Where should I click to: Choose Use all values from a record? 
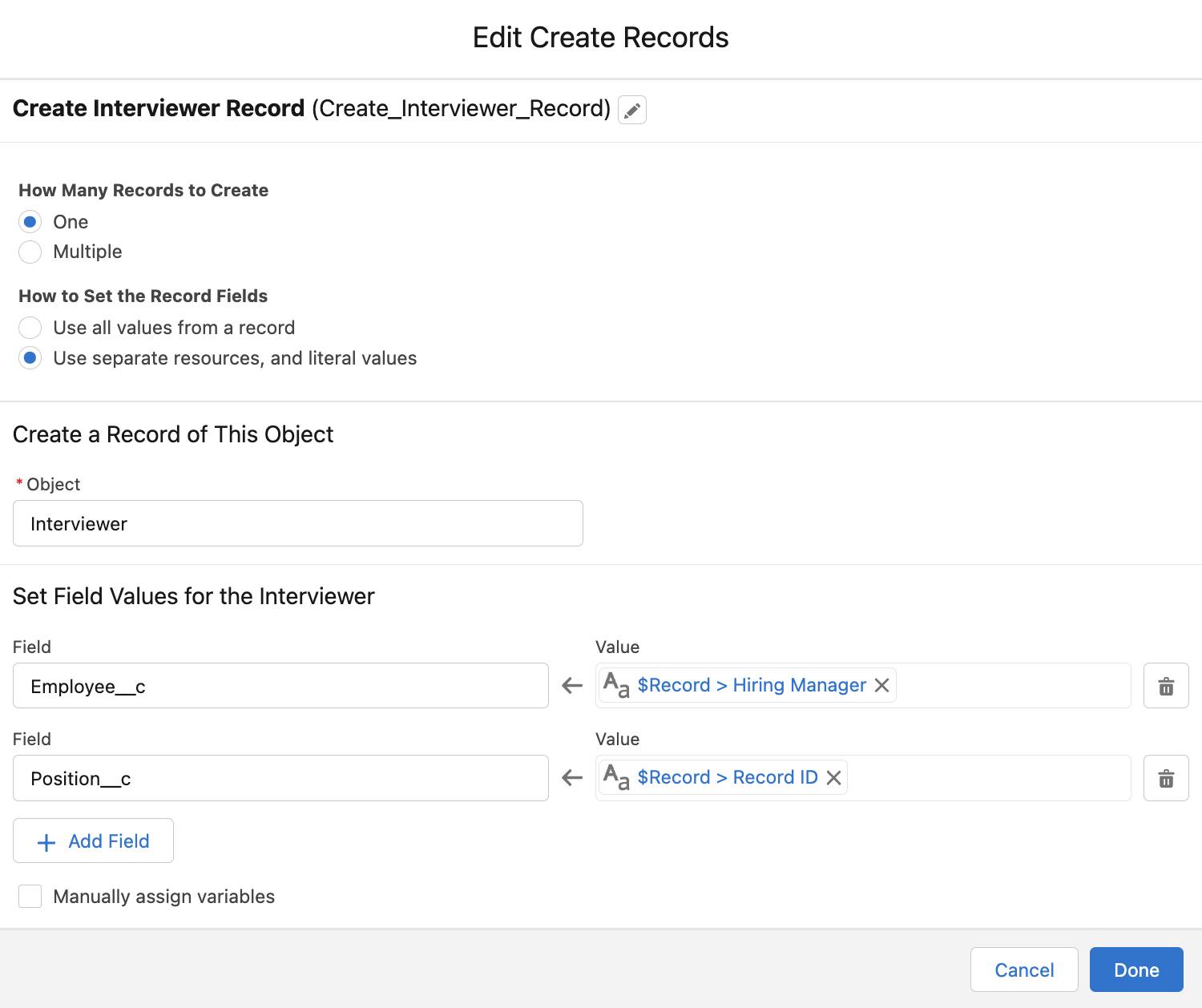coord(30,328)
